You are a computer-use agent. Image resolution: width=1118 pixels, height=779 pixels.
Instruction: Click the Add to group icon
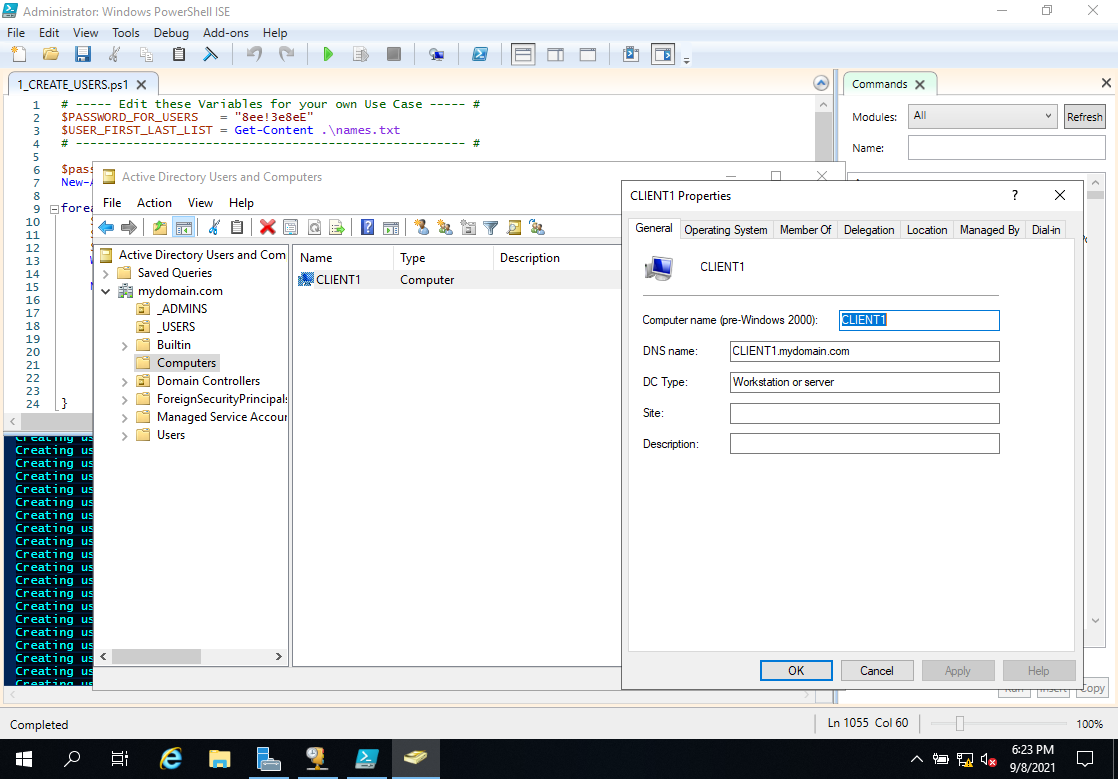[x=537, y=227]
